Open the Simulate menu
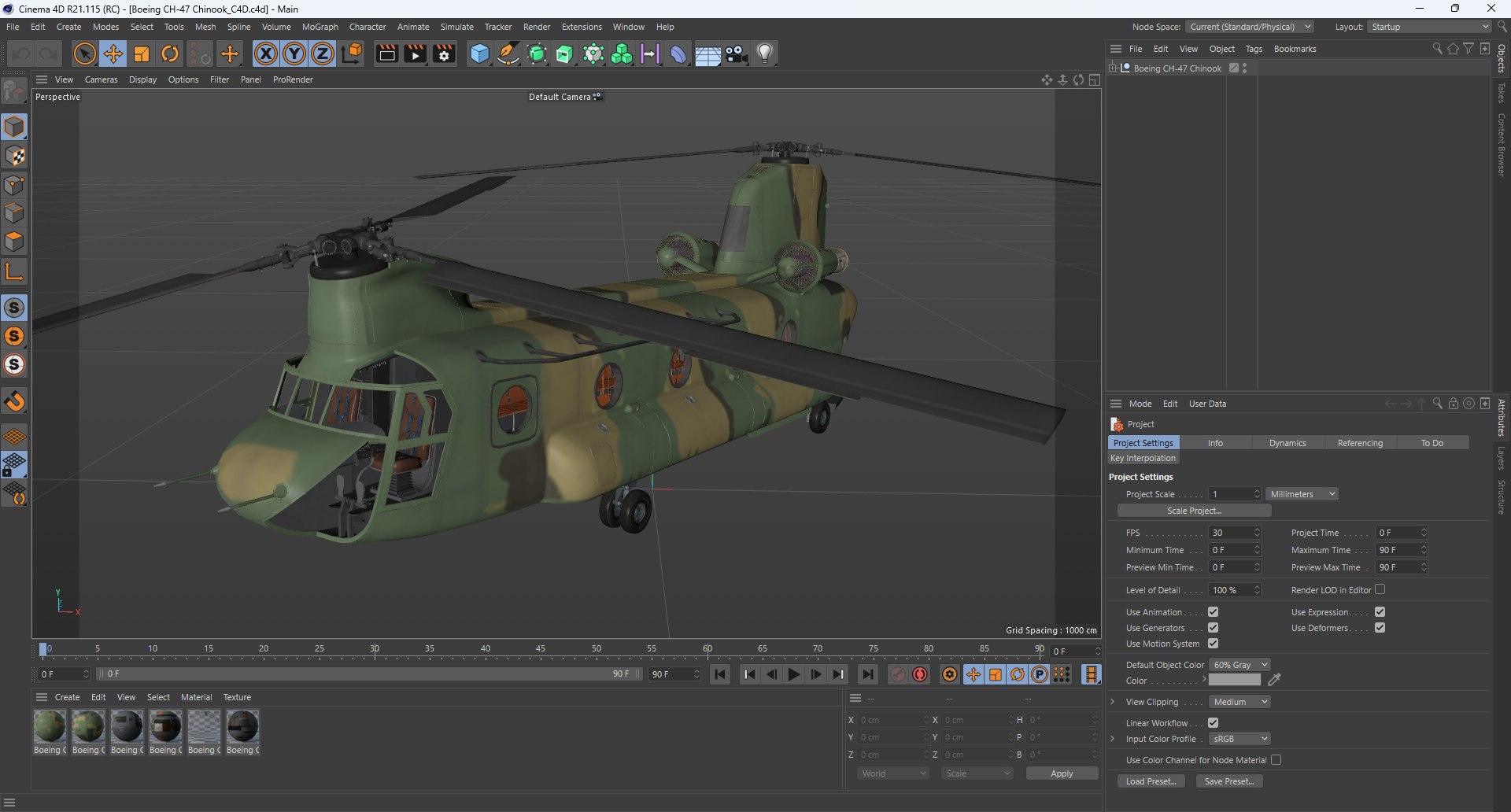Screen dimensions: 1511x812 (x=456, y=27)
